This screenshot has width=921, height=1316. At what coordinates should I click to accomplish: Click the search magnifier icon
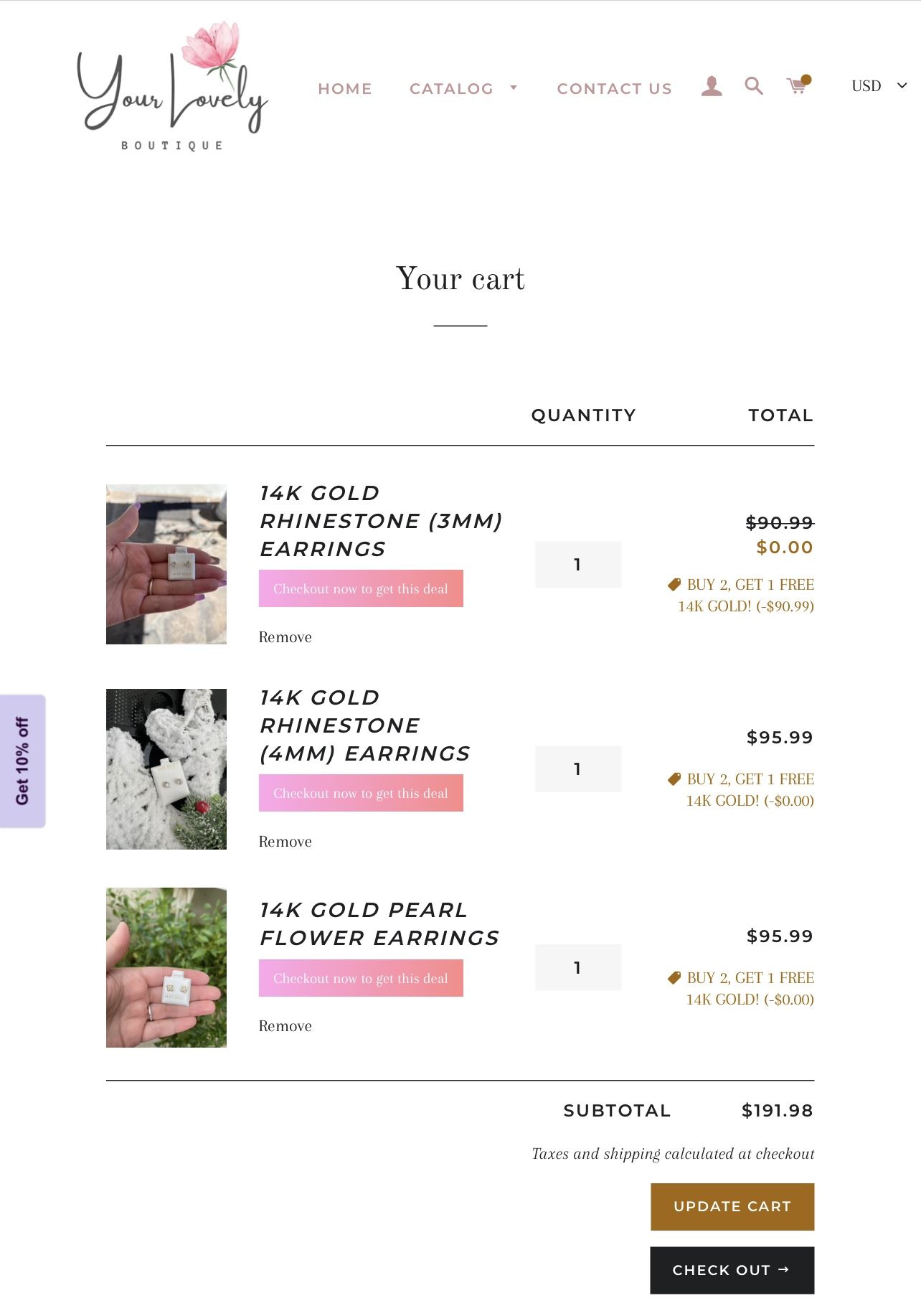point(753,87)
